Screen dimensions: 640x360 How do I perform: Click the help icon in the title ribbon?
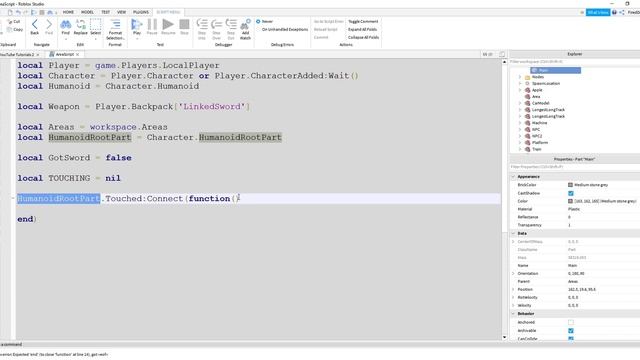click(x=614, y=13)
